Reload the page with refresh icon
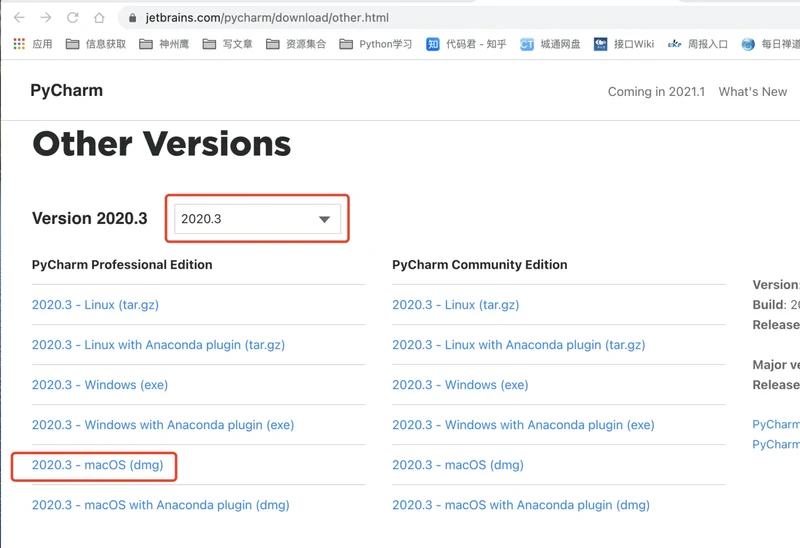The image size is (800, 548). [x=72, y=18]
